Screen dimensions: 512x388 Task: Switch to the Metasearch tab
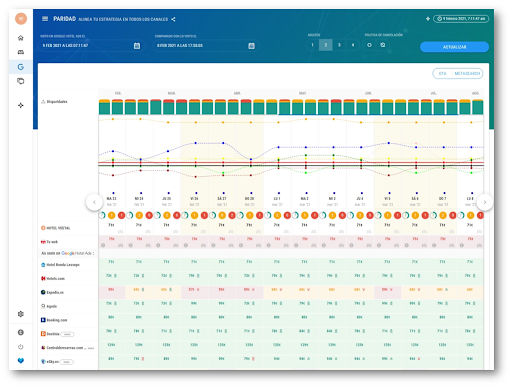pyautogui.click(x=467, y=74)
